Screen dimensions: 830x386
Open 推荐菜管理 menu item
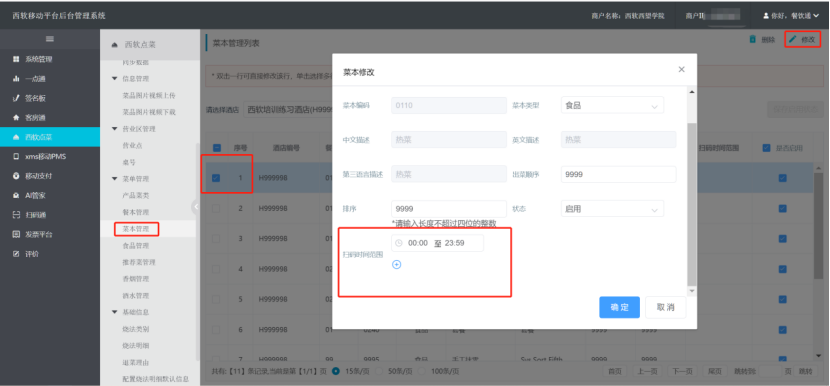click(139, 262)
